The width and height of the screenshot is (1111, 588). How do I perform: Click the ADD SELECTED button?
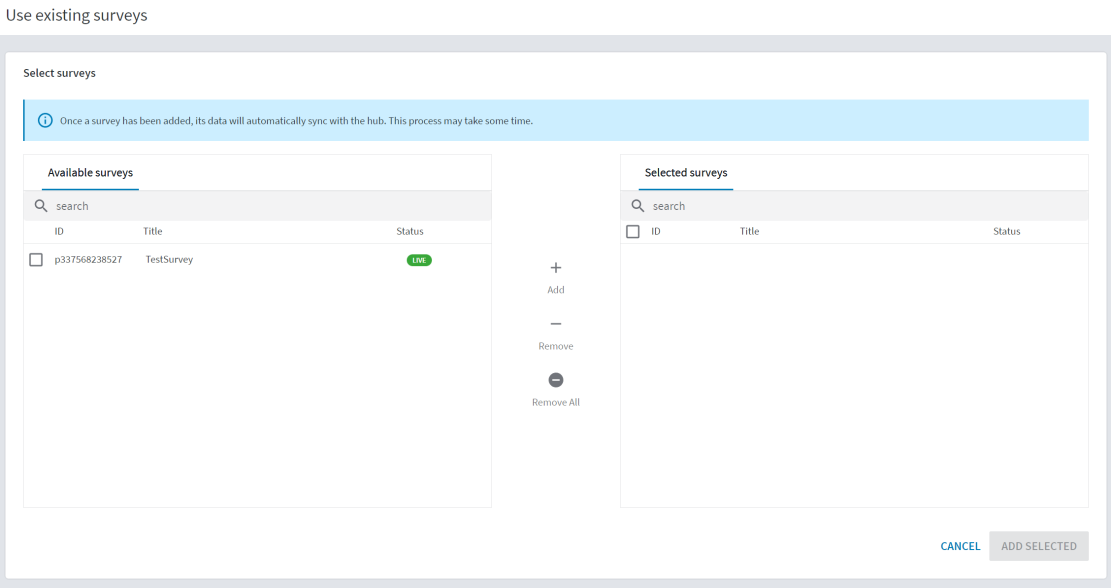point(1038,546)
